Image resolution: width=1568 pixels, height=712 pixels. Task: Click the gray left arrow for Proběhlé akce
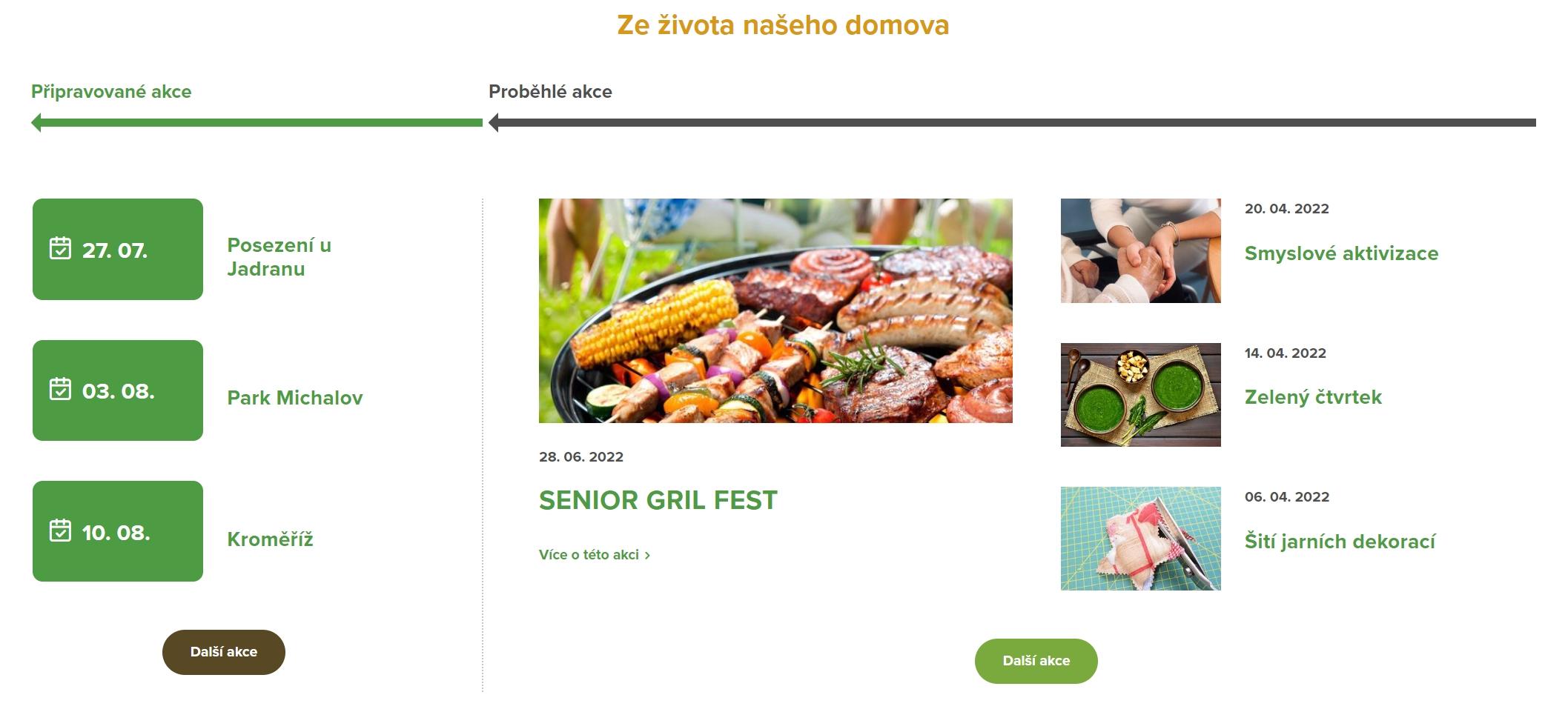pyautogui.click(x=1012, y=122)
